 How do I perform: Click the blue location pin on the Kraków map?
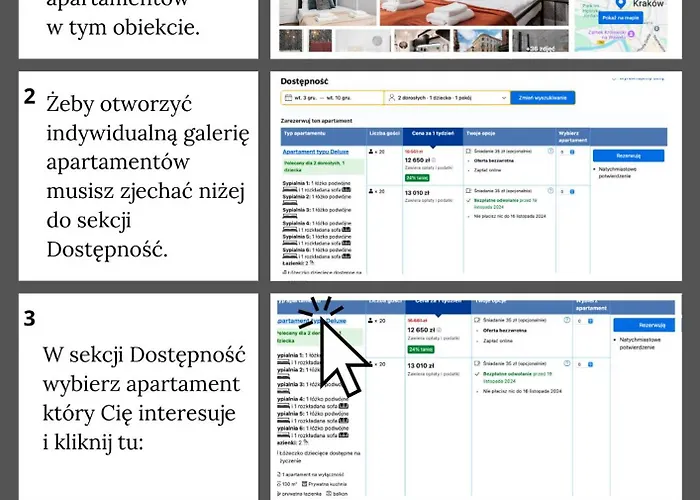(x=620, y=4)
